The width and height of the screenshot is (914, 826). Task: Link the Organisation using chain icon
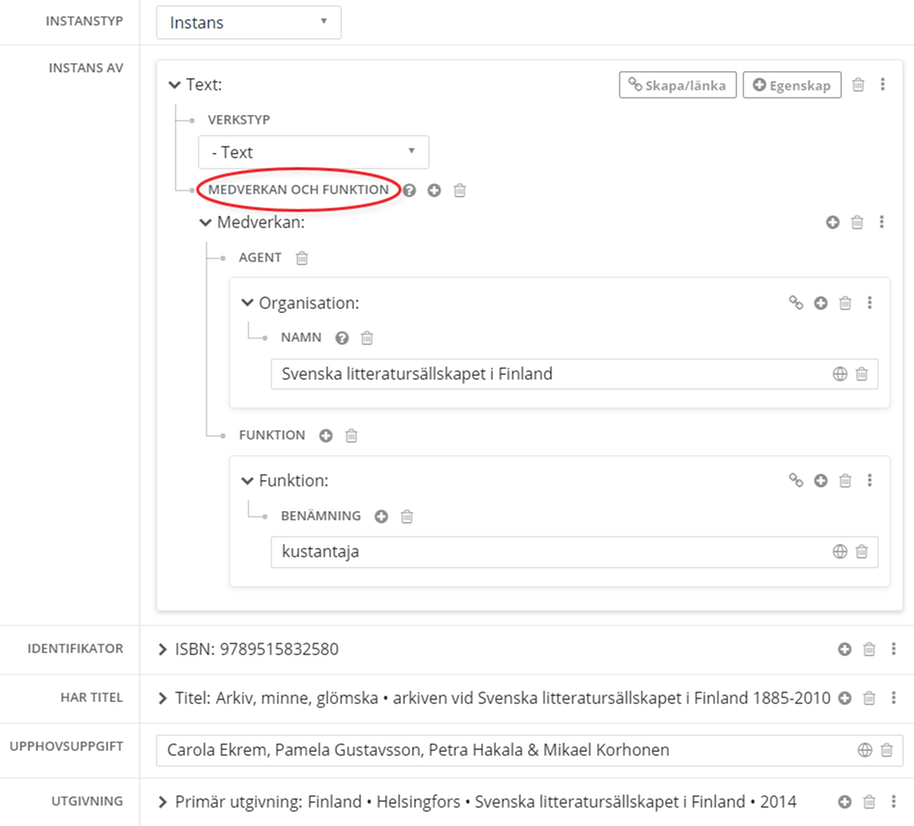(x=796, y=302)
